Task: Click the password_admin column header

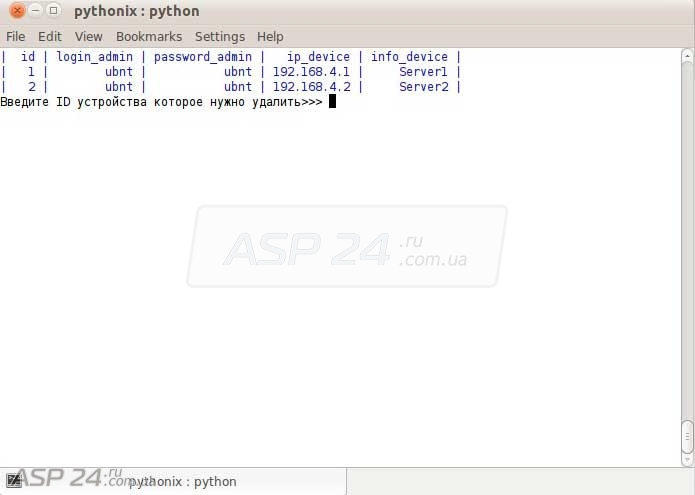Action: point(203,57)
